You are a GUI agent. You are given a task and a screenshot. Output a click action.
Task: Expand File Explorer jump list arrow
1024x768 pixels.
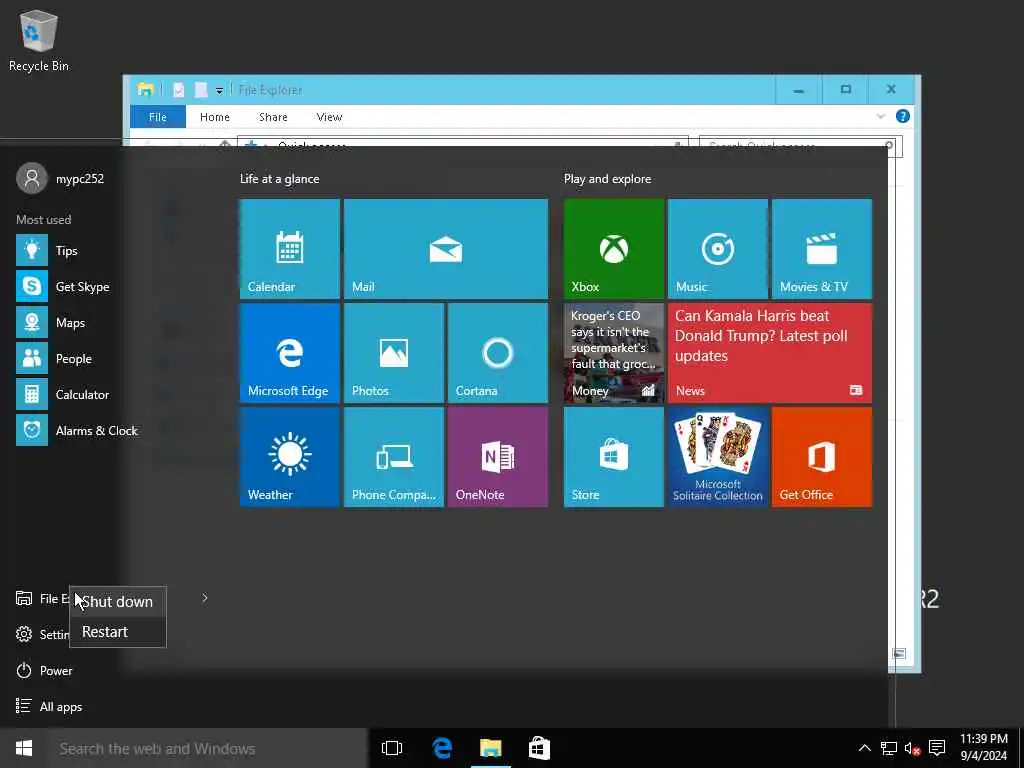coord(204,598)
